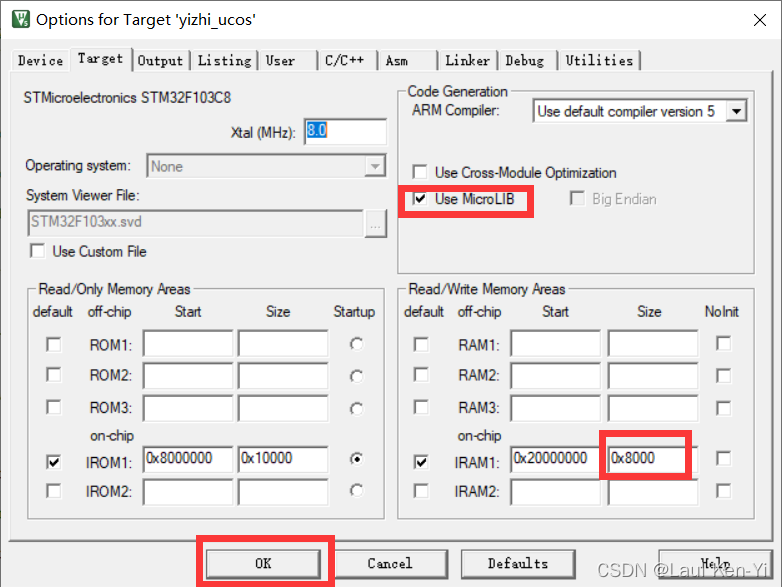Check the ROM3 default checkbox
This screenshot has width=782, height=587.
point(53,407)
